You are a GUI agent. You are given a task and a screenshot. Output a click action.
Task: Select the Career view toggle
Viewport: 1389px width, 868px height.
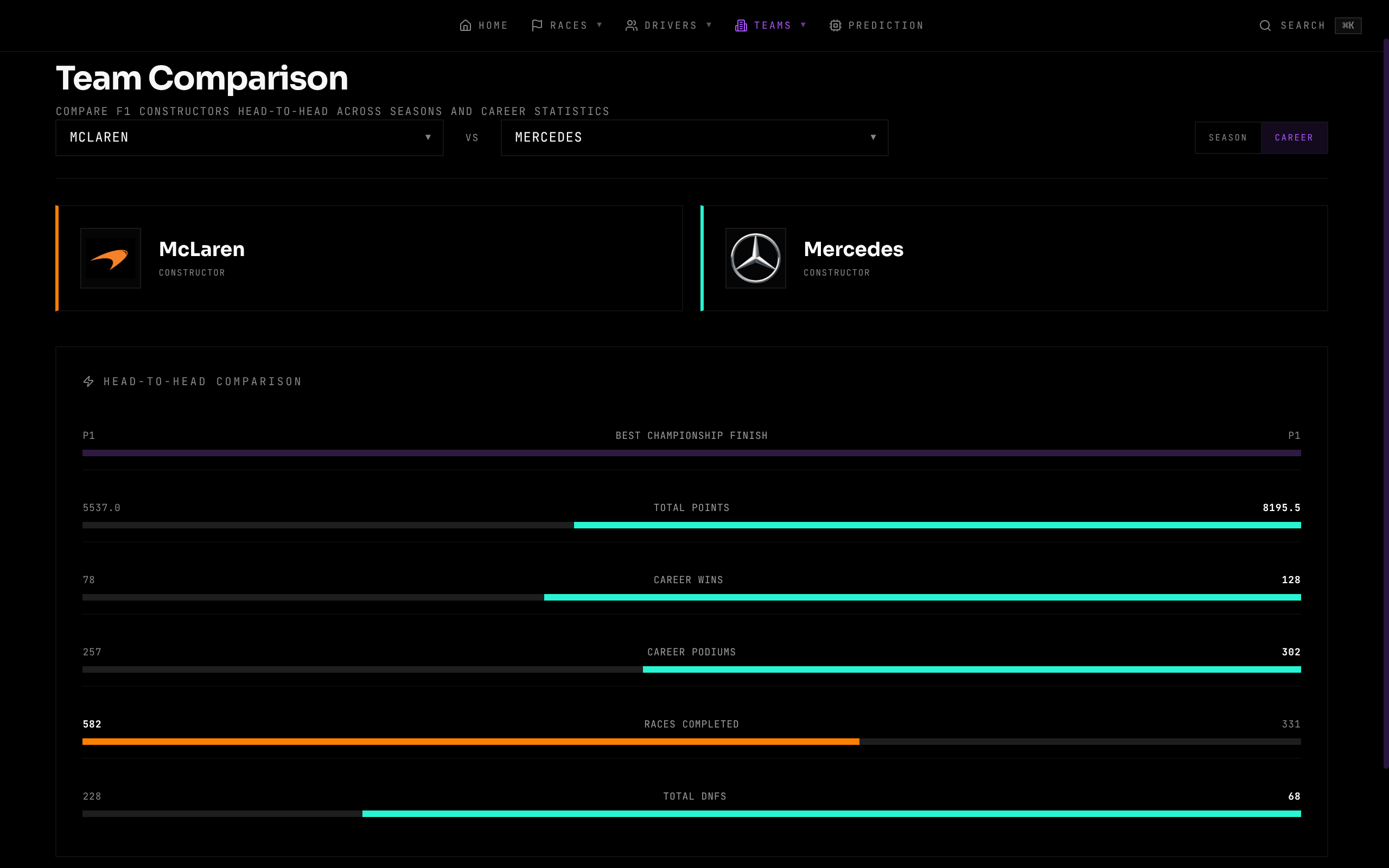tap(1294, 138)
